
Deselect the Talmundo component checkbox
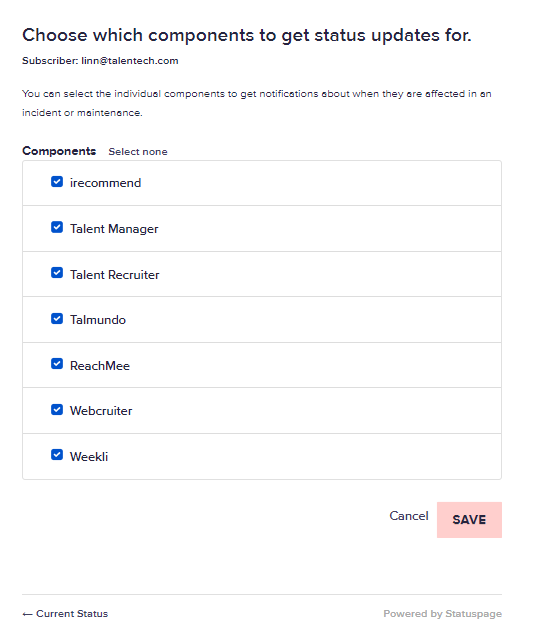[x=57, y=319]
